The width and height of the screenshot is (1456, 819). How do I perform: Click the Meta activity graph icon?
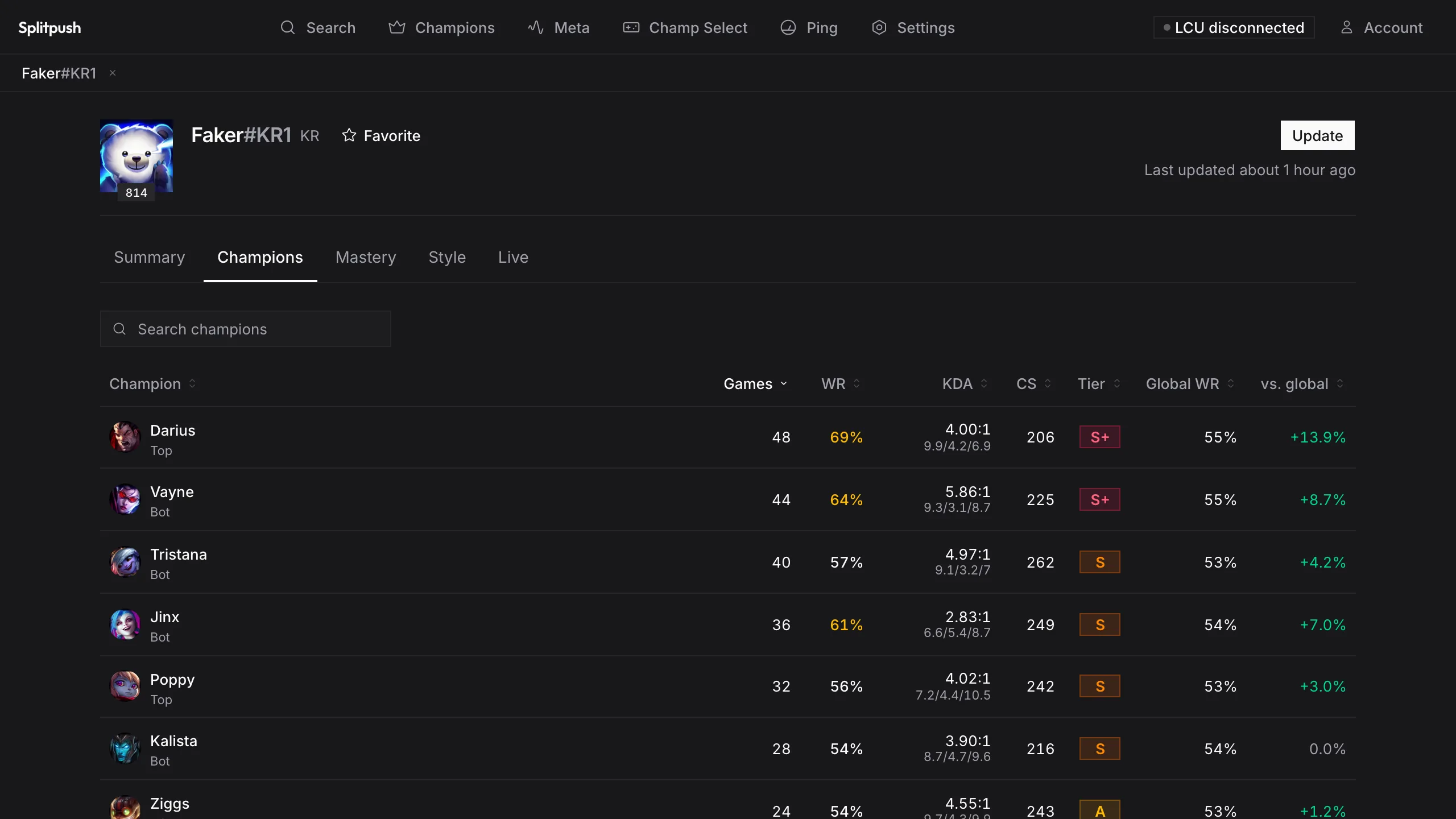click(536, 27)
